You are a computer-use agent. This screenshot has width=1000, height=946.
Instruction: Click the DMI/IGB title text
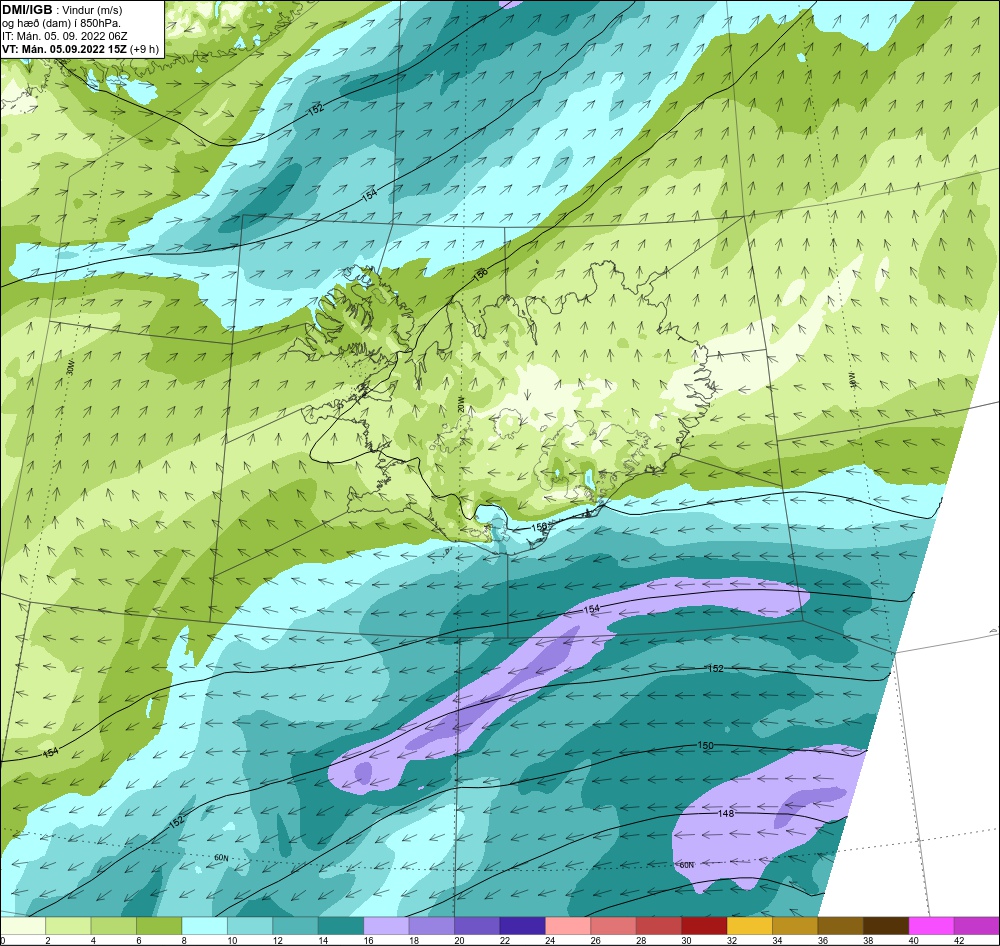tap(27, 10)
